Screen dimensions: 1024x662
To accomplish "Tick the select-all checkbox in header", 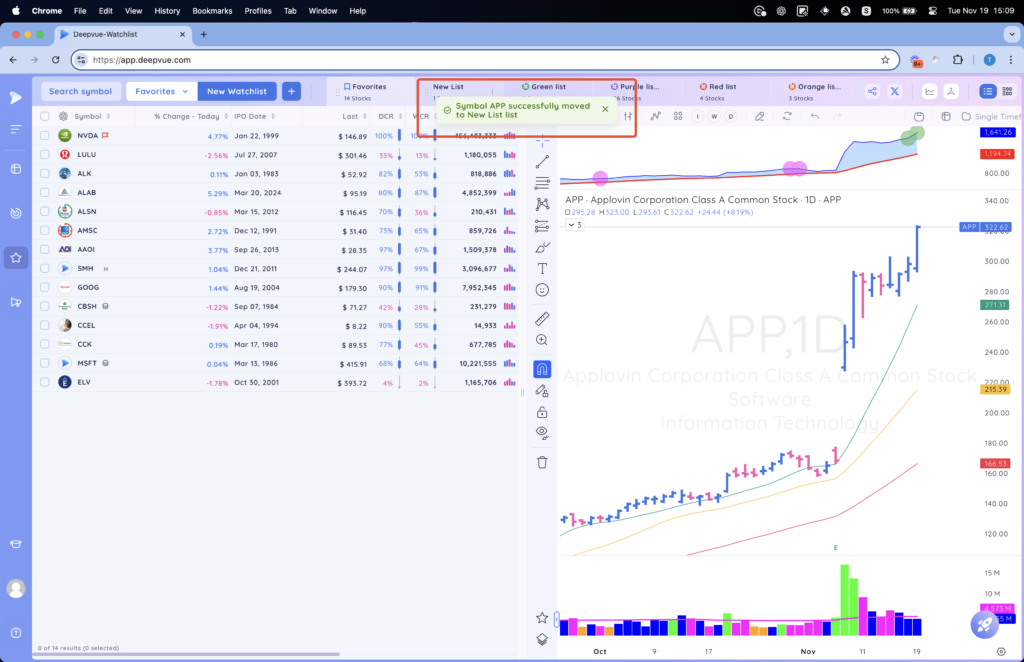I will [44, 116].
